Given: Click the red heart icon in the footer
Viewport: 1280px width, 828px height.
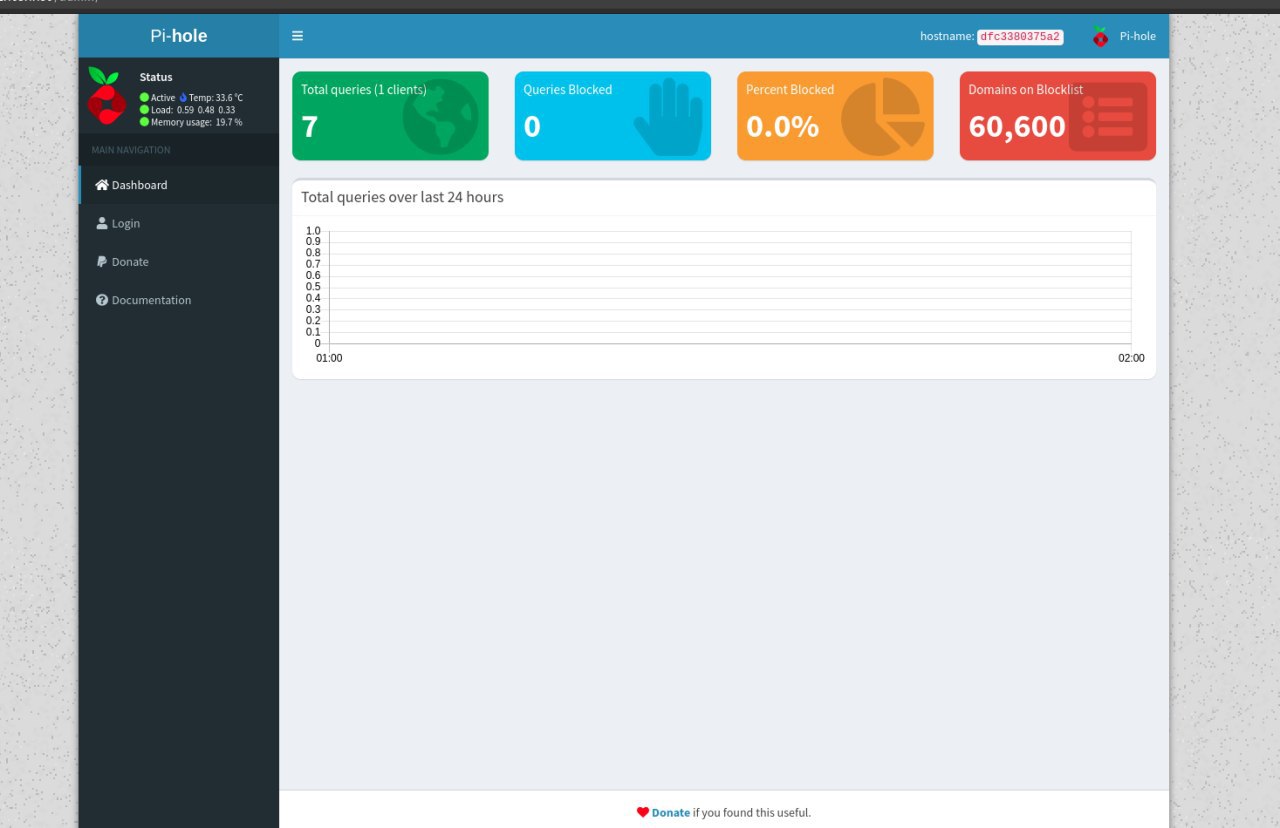Looking at the screenshot, I should point(643,812).
